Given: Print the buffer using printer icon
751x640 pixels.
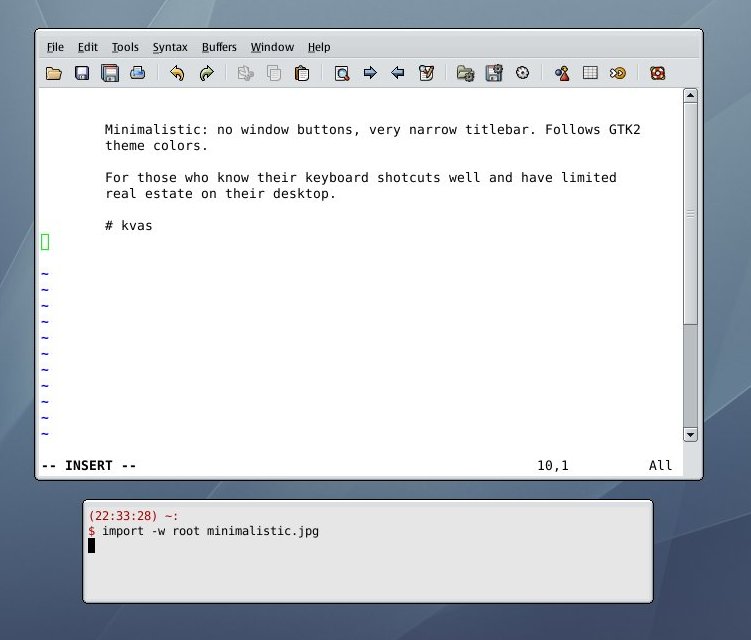Looking at the screenshot, I should pyautogui.click(x=137, y=73).
